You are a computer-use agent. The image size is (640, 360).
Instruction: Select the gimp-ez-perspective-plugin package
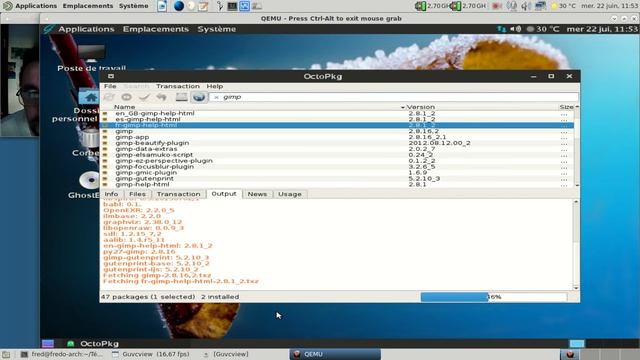pyautogui.click(x=337, y=161)
